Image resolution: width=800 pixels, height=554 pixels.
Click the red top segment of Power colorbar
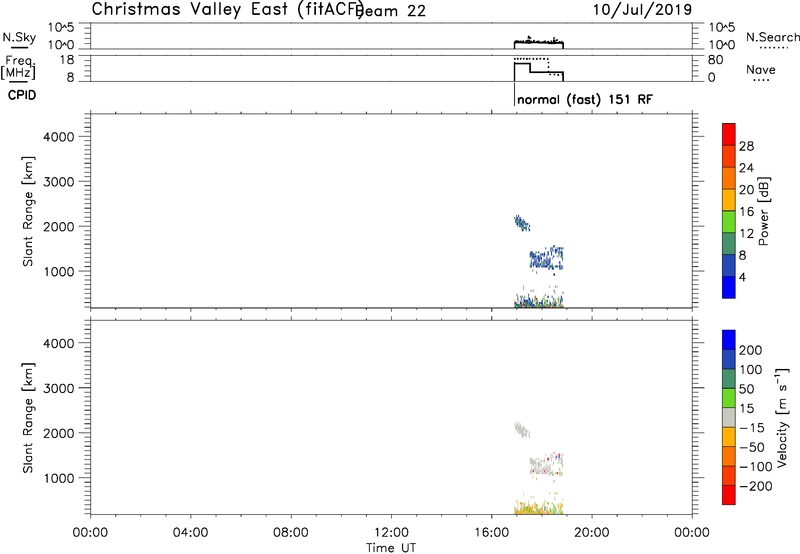coord(729,134)
